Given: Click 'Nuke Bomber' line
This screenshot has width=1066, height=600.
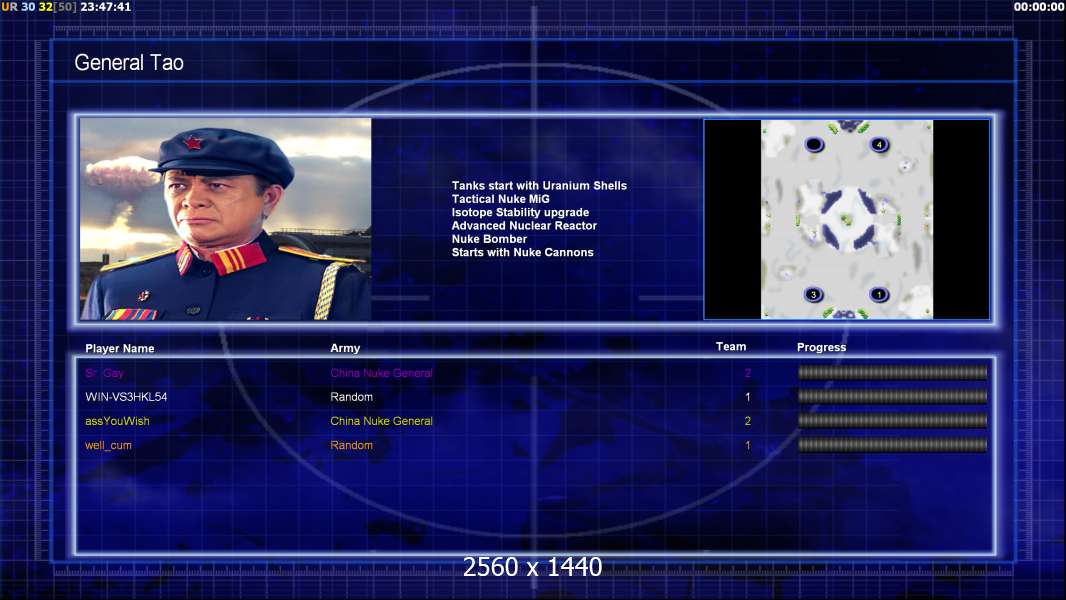Looking at the screenshot, I should pos(489,239).
